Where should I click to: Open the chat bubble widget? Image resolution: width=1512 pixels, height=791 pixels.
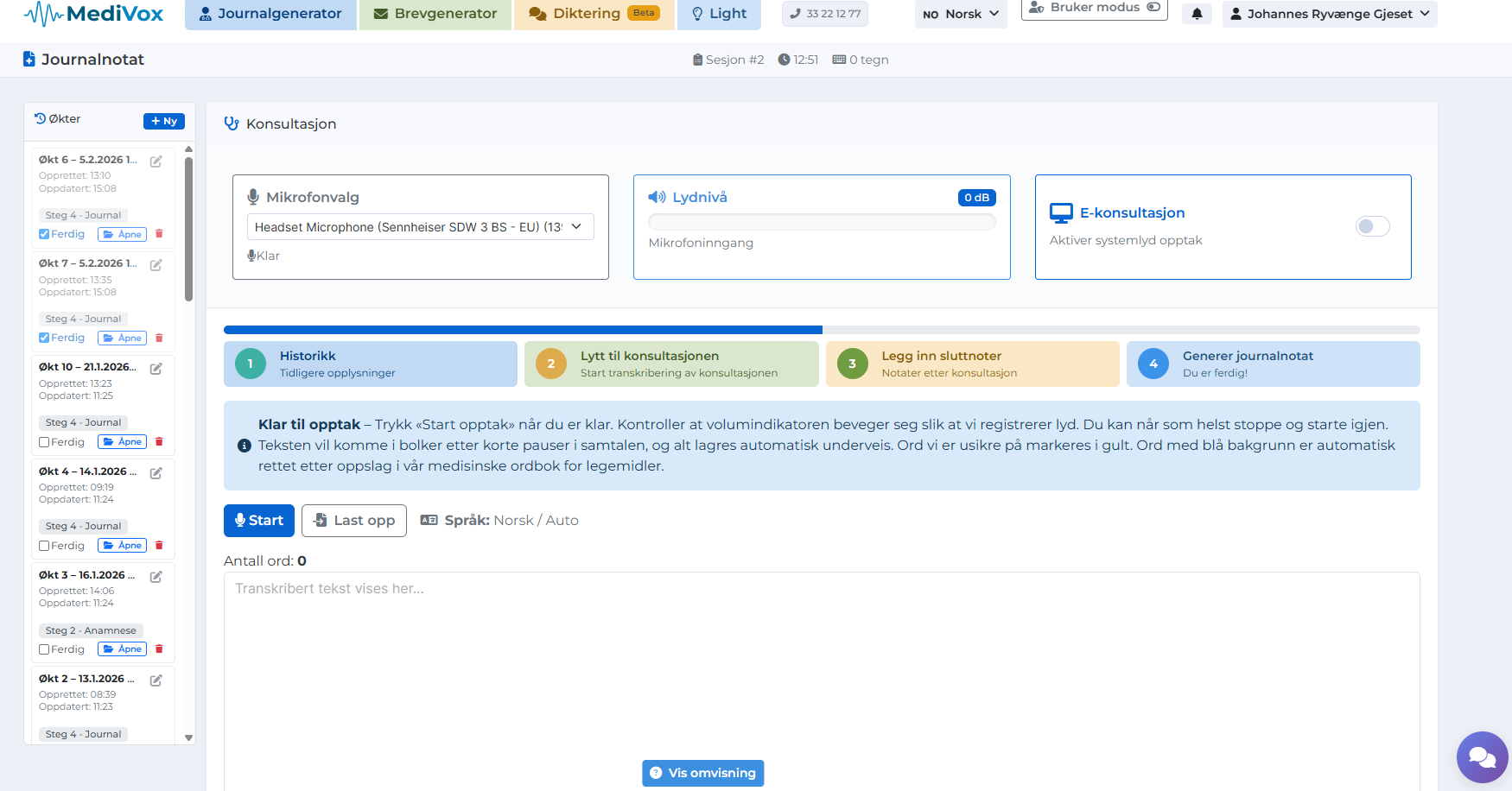[1482, 757]
